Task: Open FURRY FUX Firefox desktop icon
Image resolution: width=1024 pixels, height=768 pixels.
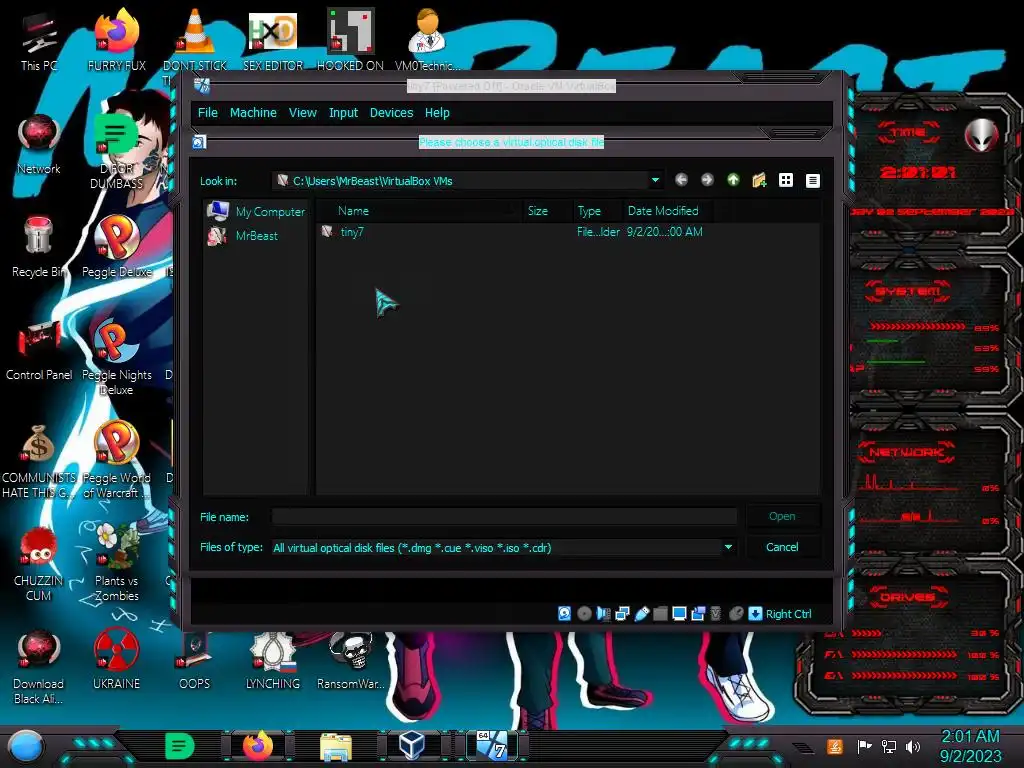Action: (x=116, y=39)
